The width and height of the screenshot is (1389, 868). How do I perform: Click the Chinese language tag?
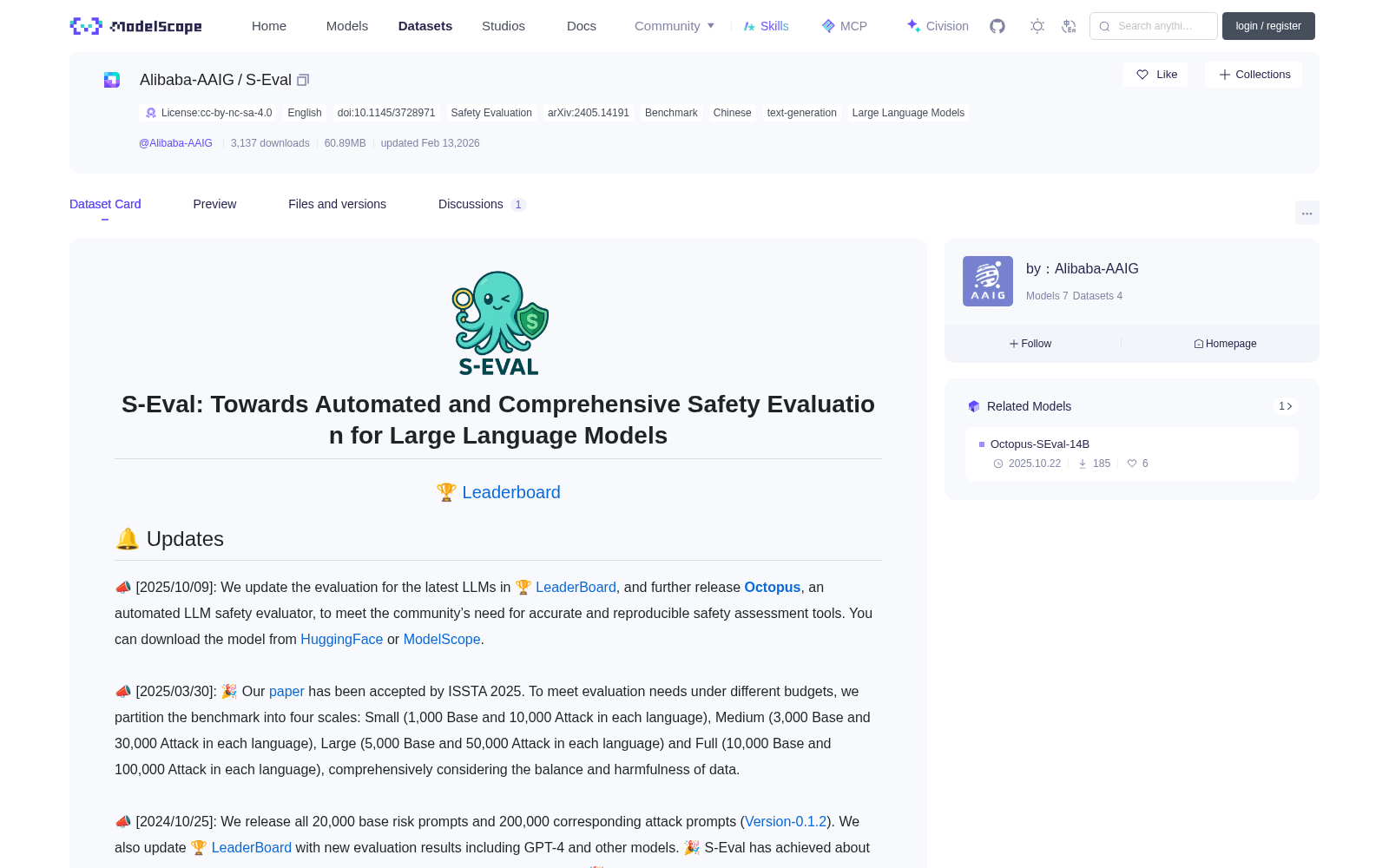point(732,113)
